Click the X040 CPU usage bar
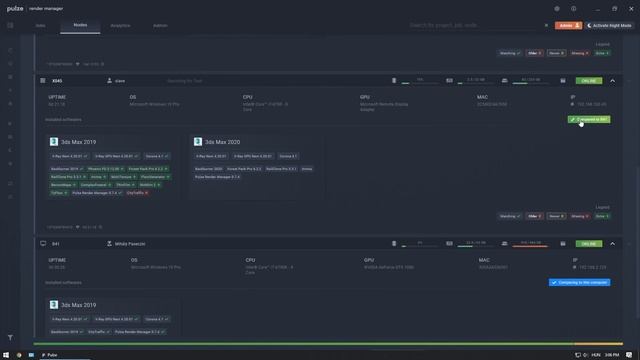Image resolution: width=640 pixels, height=360 pixels. pyautogui.click(x=420, y=83)
